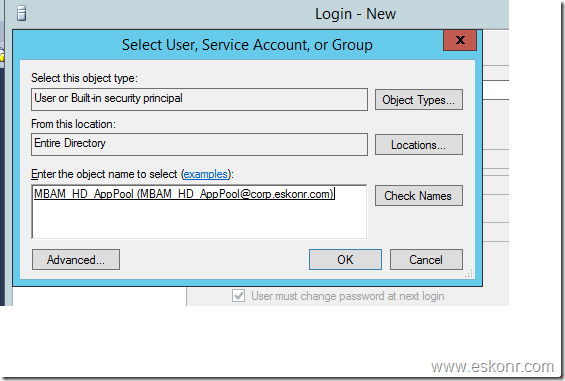The width and height of the screenshot is (565, 381).
Task: Open the Locations picker
Action: tap(419, 145)
